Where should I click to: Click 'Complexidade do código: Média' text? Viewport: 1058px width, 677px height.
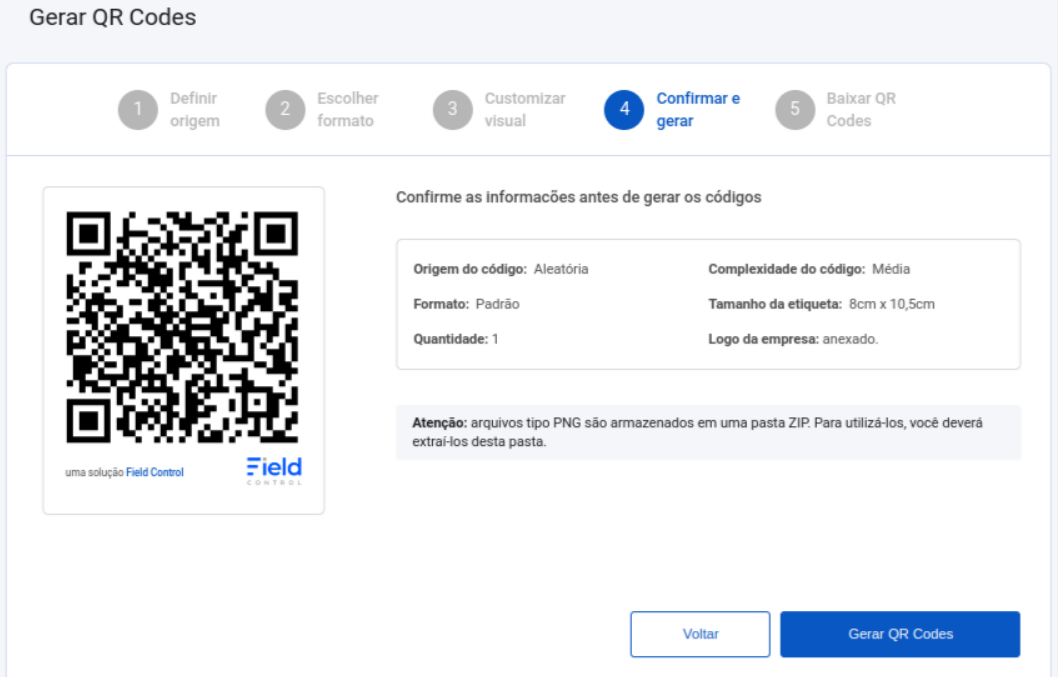pyautogui.click(x=809, y=269)
